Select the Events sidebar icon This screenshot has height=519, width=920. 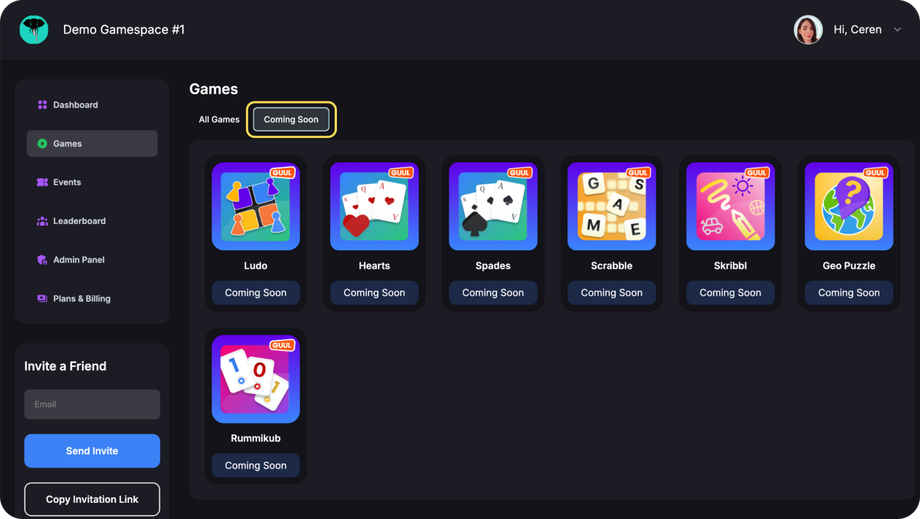pyautogui.click(x=42, y=182)
